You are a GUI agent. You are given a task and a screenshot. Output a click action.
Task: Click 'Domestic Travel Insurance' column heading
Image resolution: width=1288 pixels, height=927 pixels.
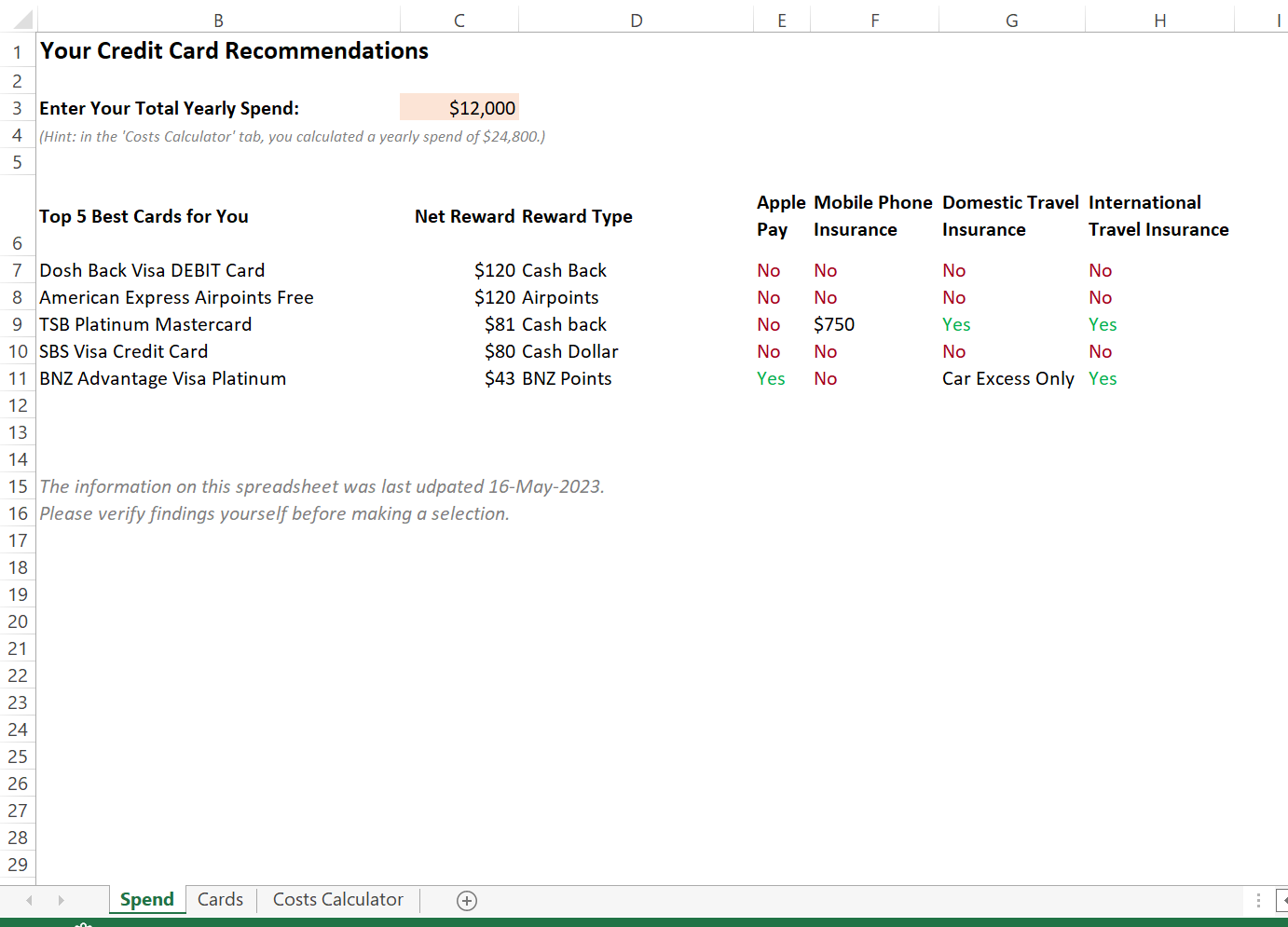[1010, 216]
